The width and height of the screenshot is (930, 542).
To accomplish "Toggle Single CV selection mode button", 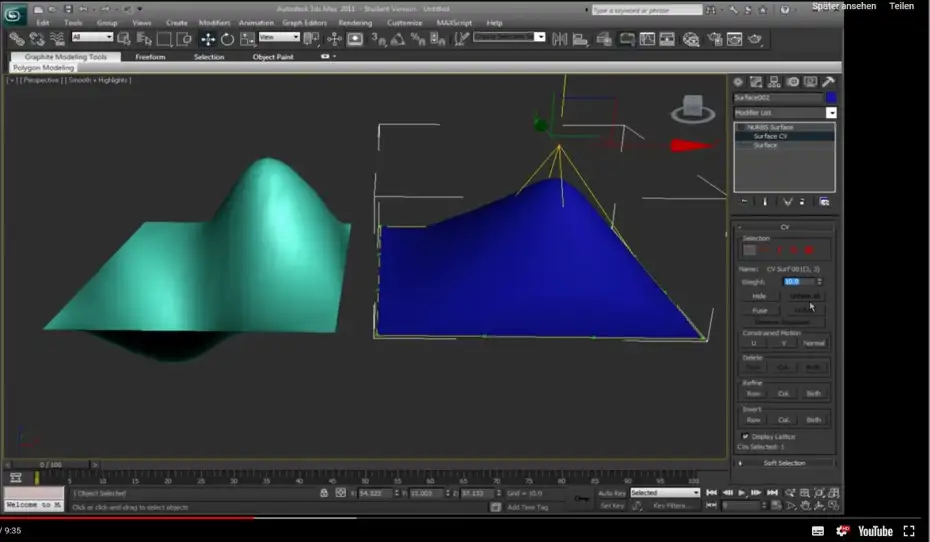I will (749, 250).
